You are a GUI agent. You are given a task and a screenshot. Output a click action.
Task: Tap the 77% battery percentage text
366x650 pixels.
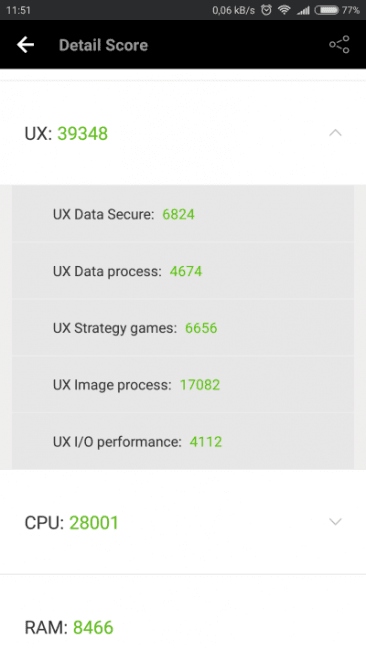coord(351,10)
